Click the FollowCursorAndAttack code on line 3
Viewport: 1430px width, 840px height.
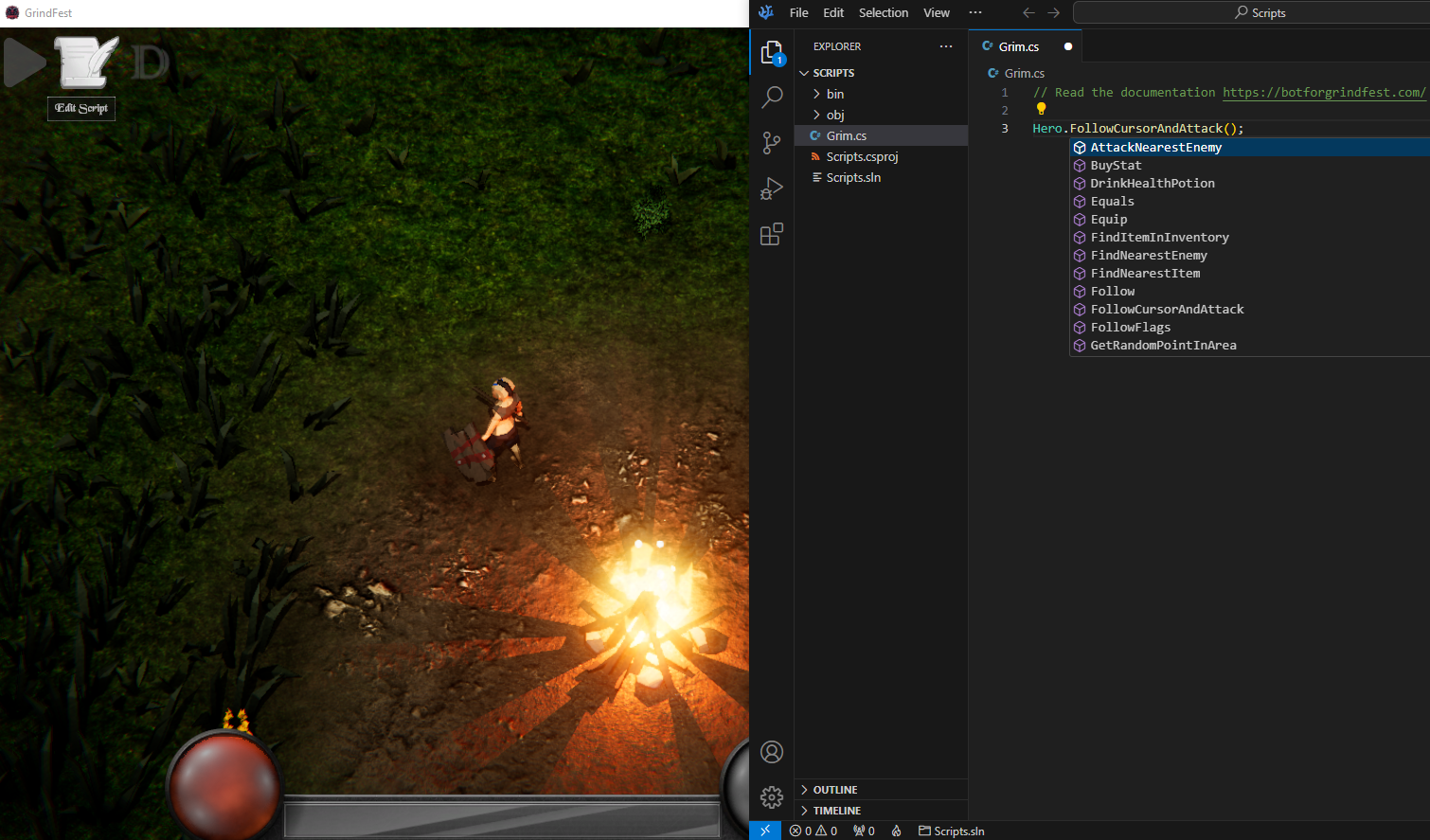point(1146,128)
